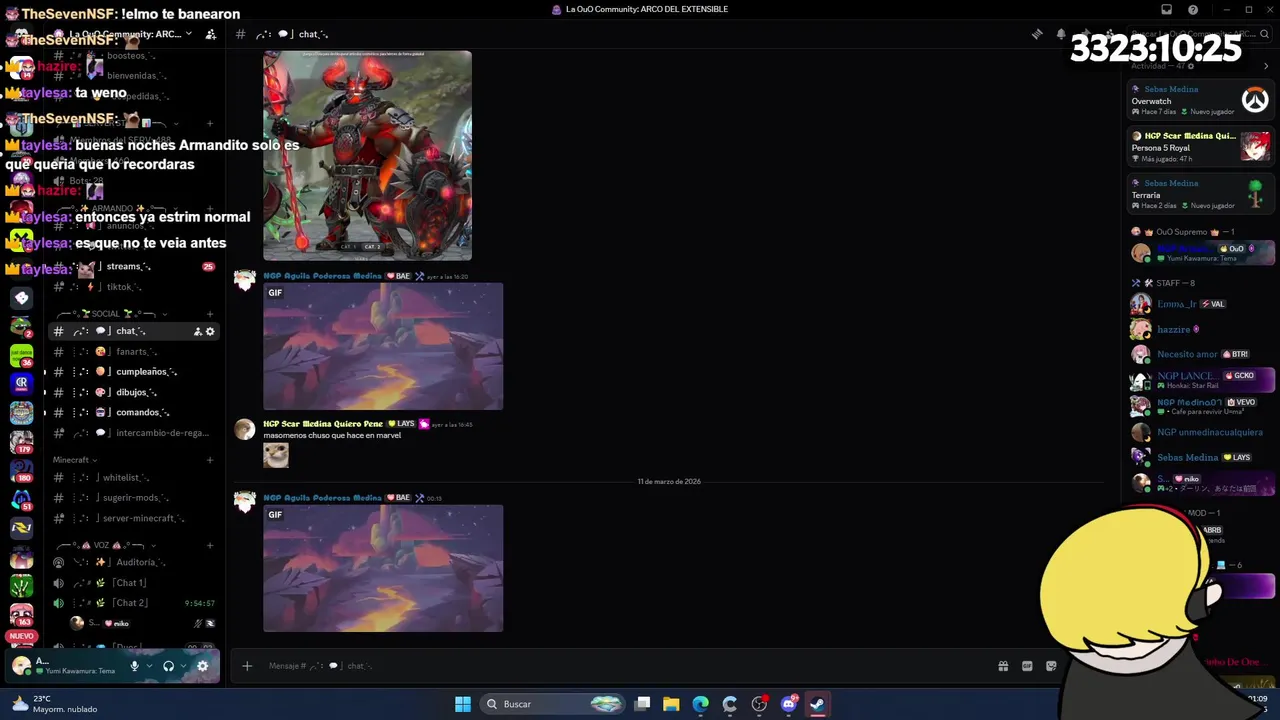1280x720 pixels.
Task: Open user settings gear
Action: coord(203,666)
